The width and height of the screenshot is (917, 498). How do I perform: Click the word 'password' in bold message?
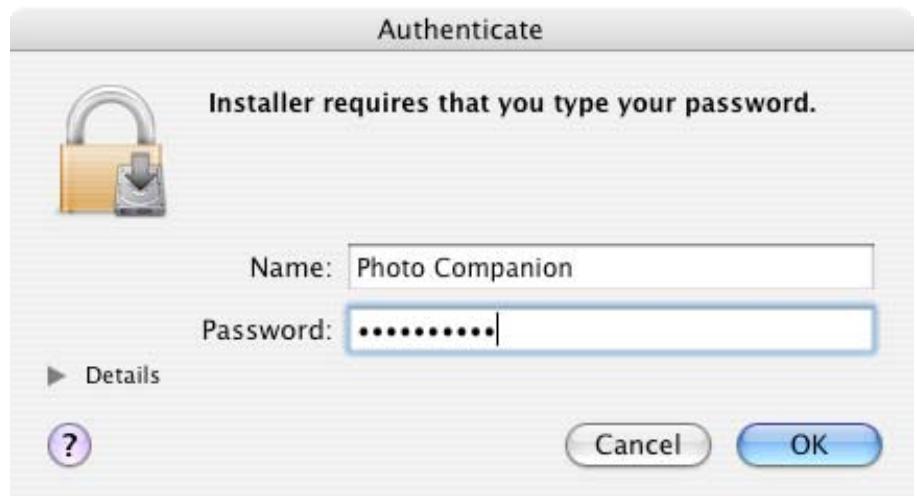[749, 103]
